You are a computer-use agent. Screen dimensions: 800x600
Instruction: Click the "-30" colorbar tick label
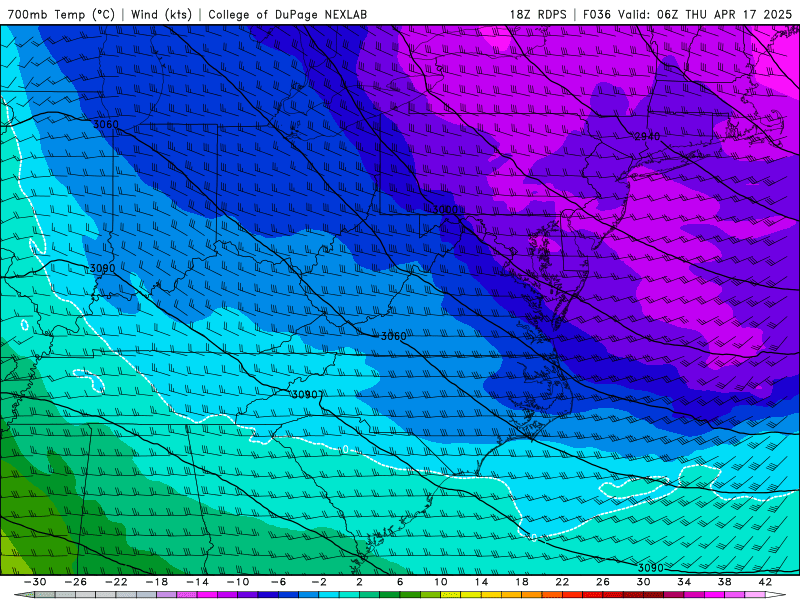click(x=35, y=582)
